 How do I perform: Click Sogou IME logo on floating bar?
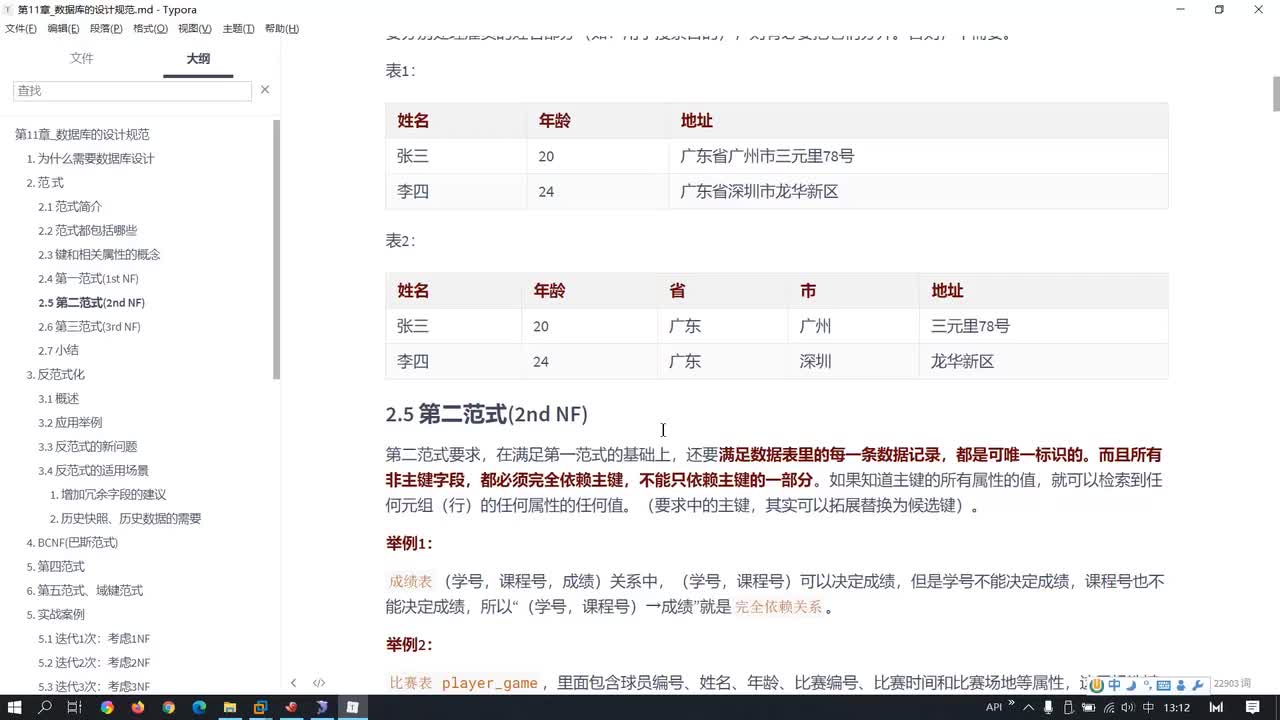tap(1097, 685)
